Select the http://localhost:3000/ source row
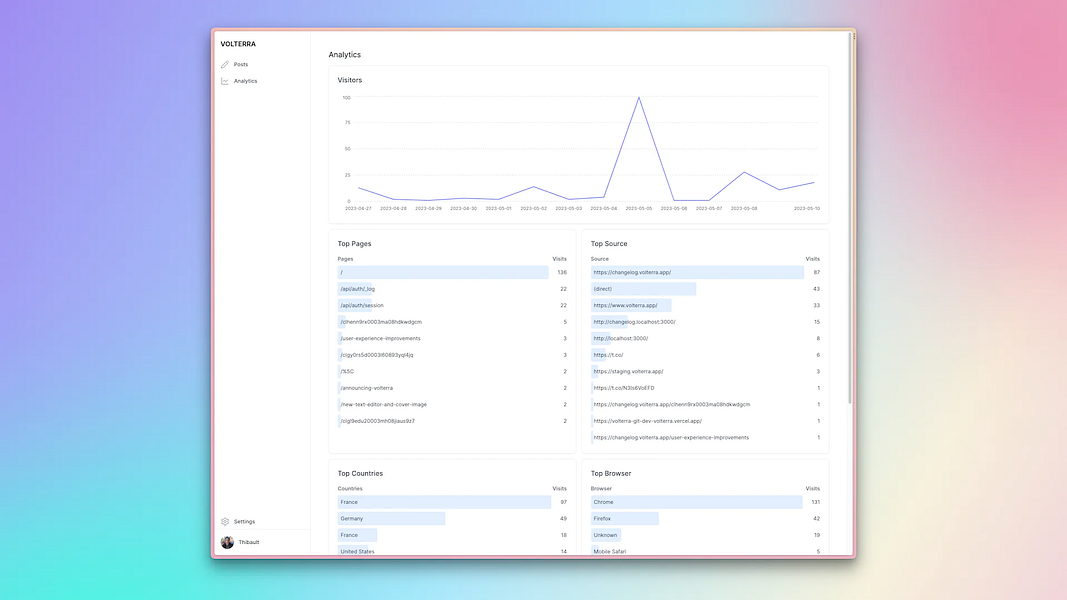The width and height of the screenshot is (1067, 600). point(705,338)
